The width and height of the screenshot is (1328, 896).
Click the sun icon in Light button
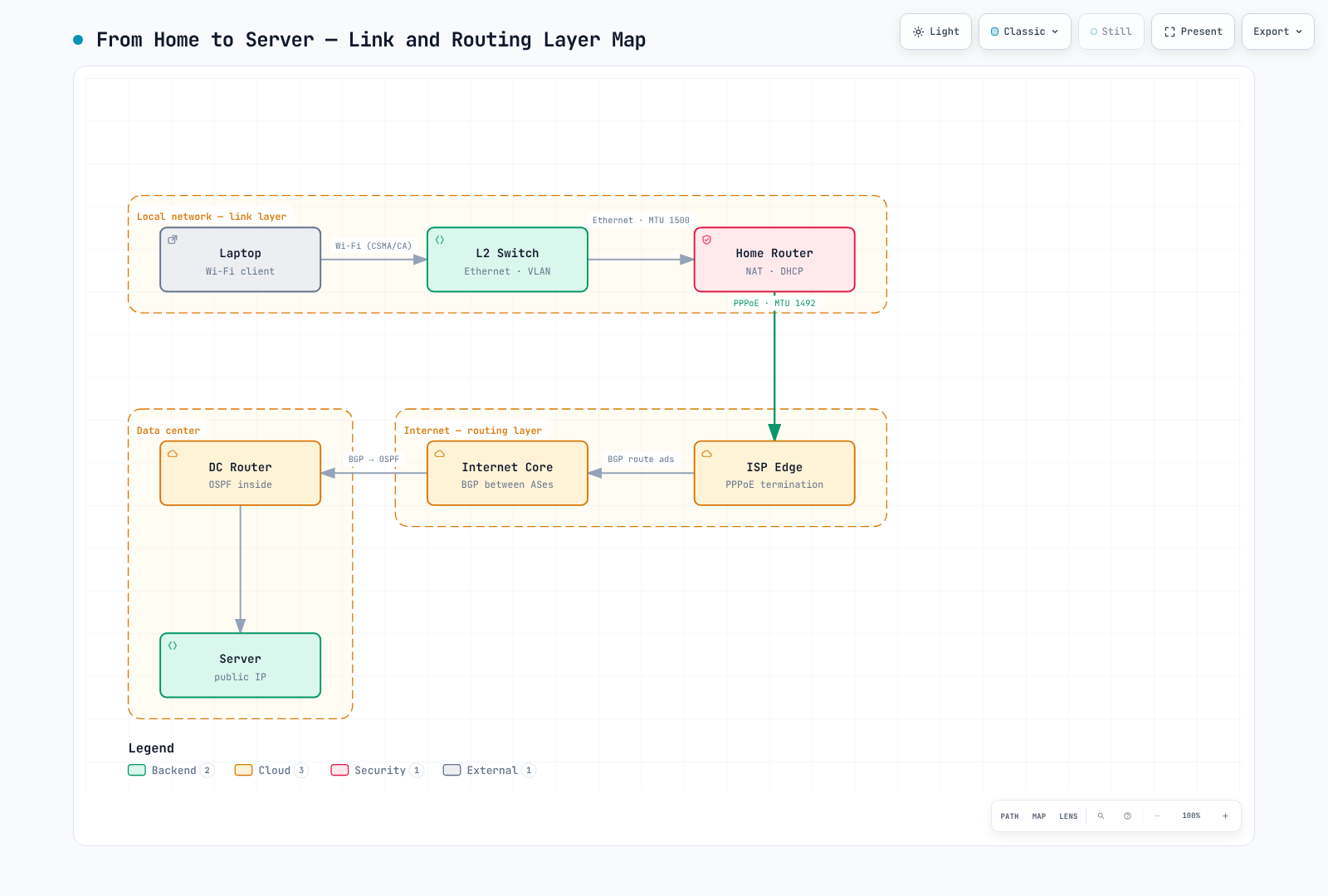coord(918,32)
